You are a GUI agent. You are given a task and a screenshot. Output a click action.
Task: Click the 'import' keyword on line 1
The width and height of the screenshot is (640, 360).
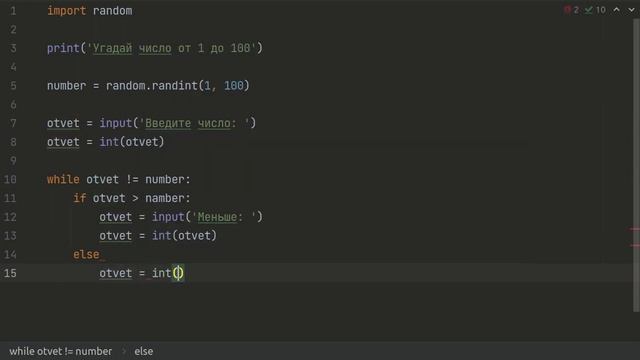pyautogui.click(x=67, y=11)
